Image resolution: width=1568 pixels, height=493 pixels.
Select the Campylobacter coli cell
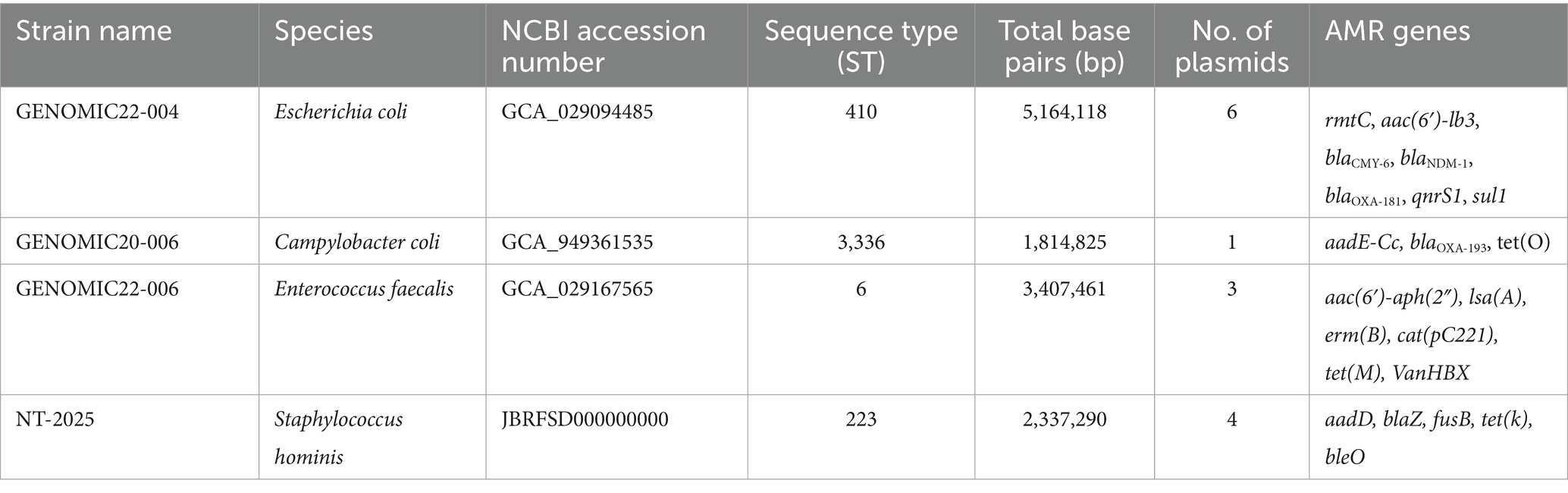(x=357, y=242)
